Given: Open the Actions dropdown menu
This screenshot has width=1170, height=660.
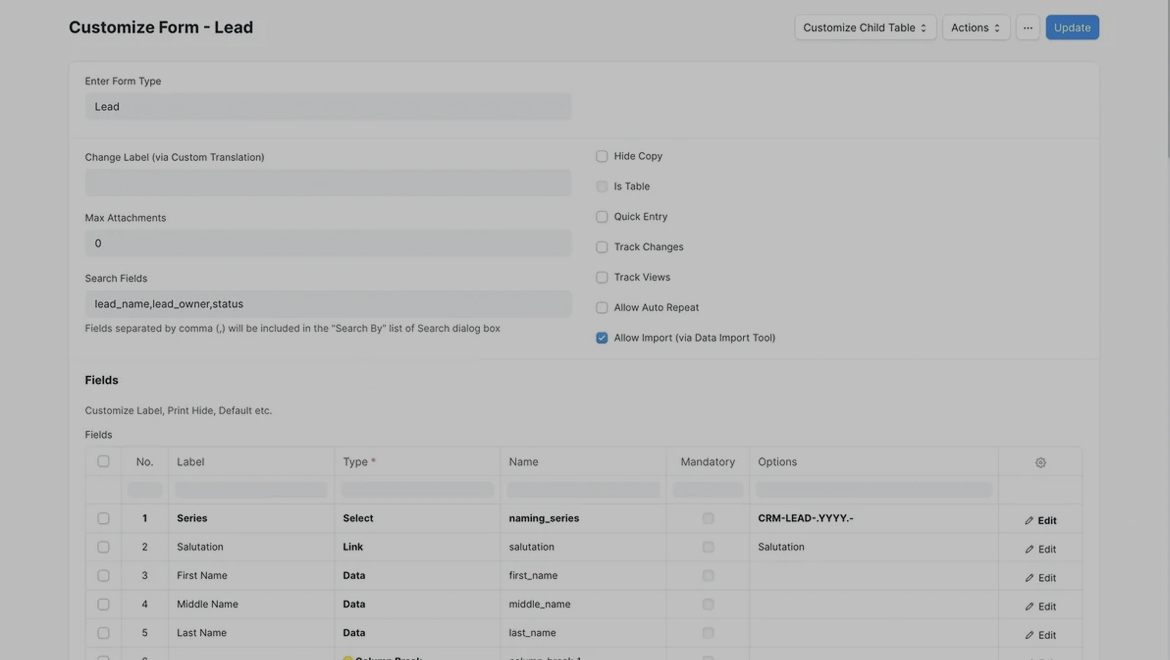Looking at the screenshot, I should click(x=975, y=28).
